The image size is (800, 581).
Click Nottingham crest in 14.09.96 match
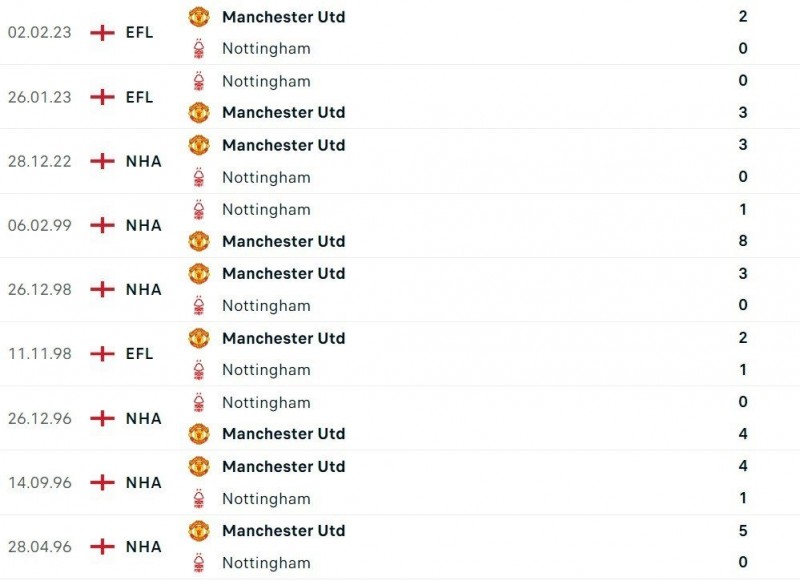199,498
